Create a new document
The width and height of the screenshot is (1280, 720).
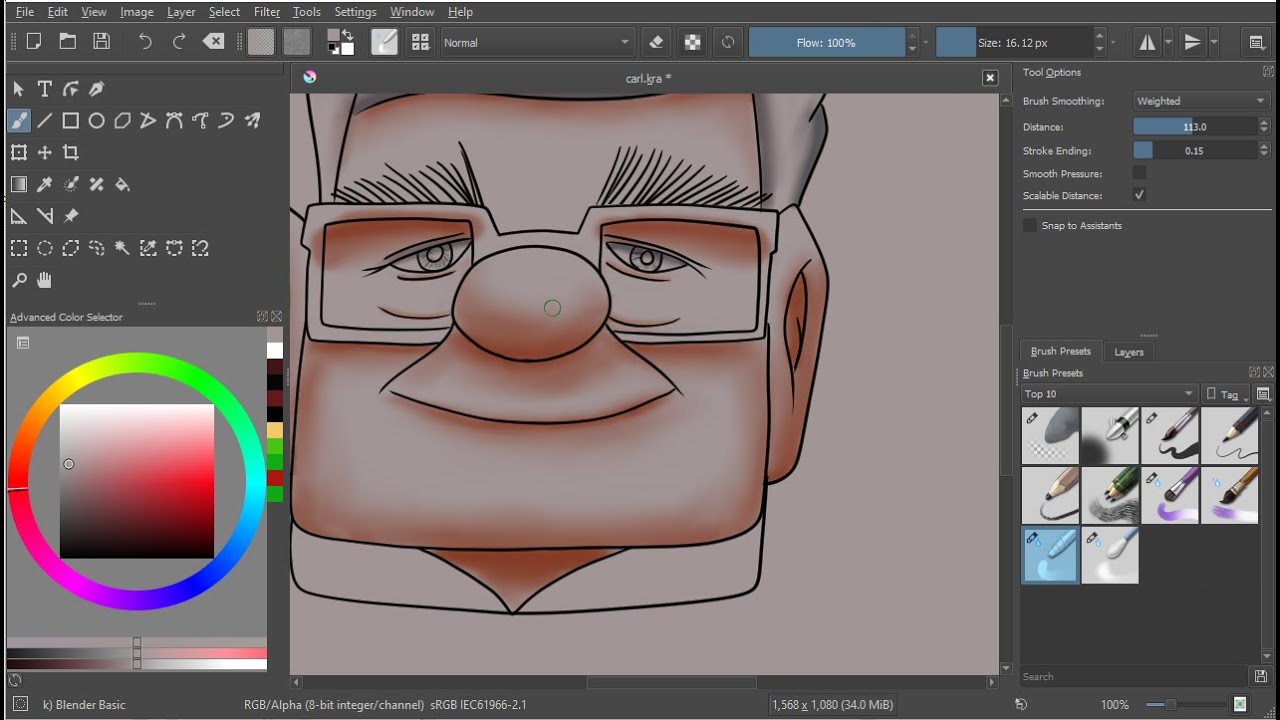pyautogui.click(x=33, y=42)
